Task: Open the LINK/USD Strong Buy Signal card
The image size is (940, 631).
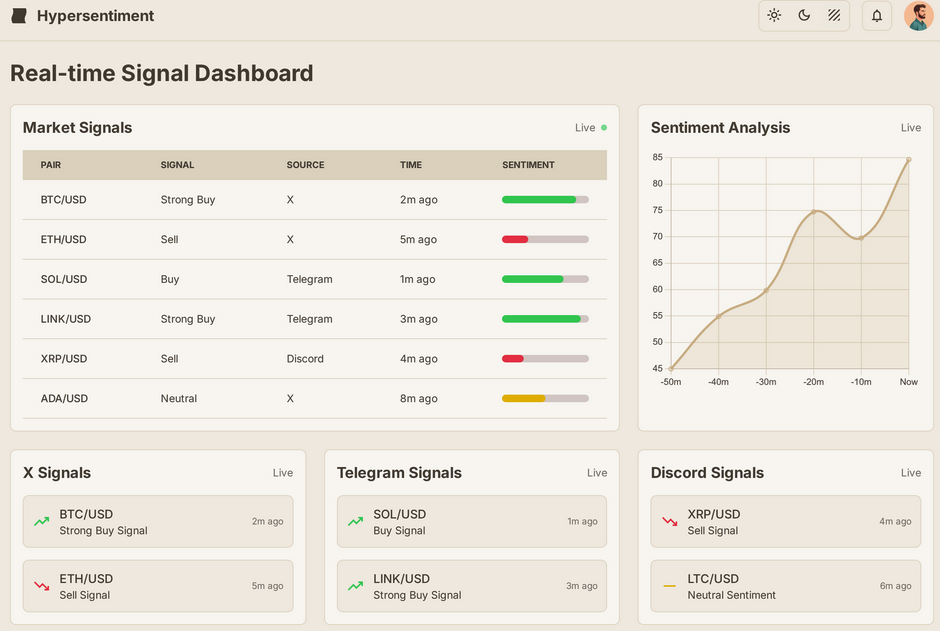Action: point(471,586)
